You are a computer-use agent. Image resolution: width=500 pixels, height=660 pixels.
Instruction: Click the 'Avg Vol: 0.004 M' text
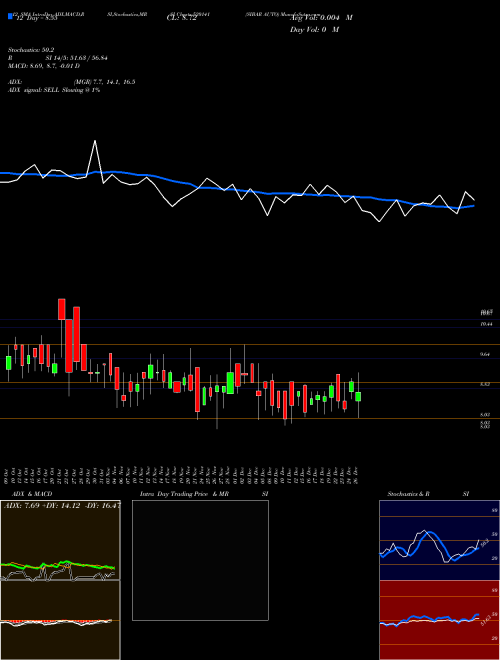tap(321, 18)
